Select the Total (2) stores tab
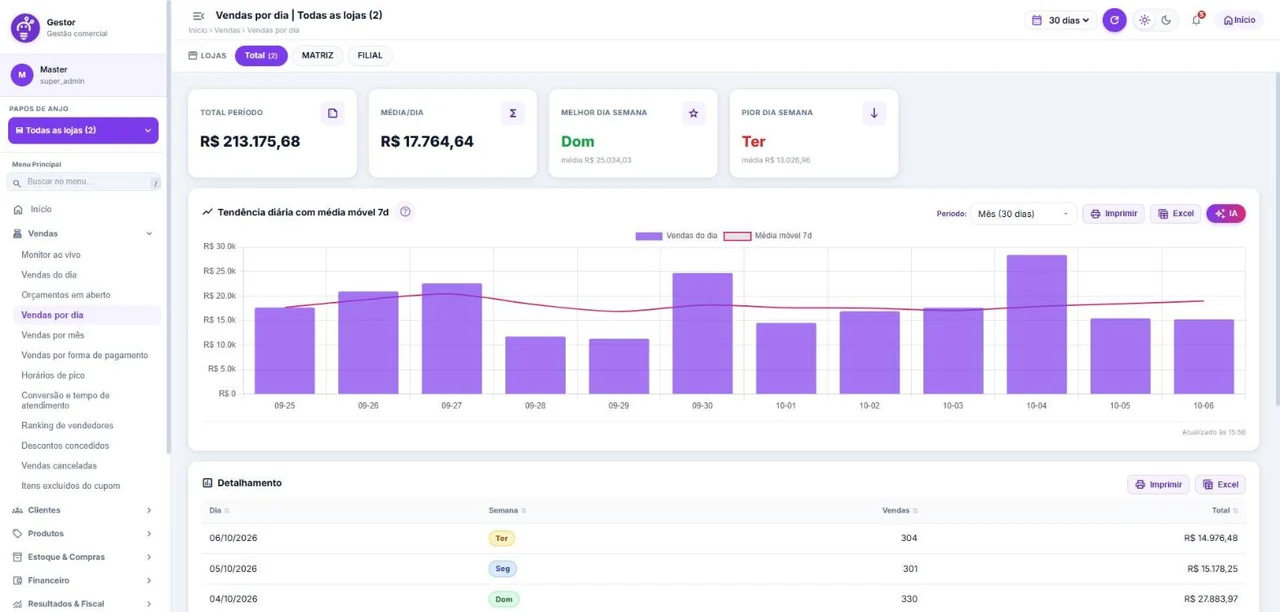This screenshot has width=1280, height=612. (x=261, y=56)
